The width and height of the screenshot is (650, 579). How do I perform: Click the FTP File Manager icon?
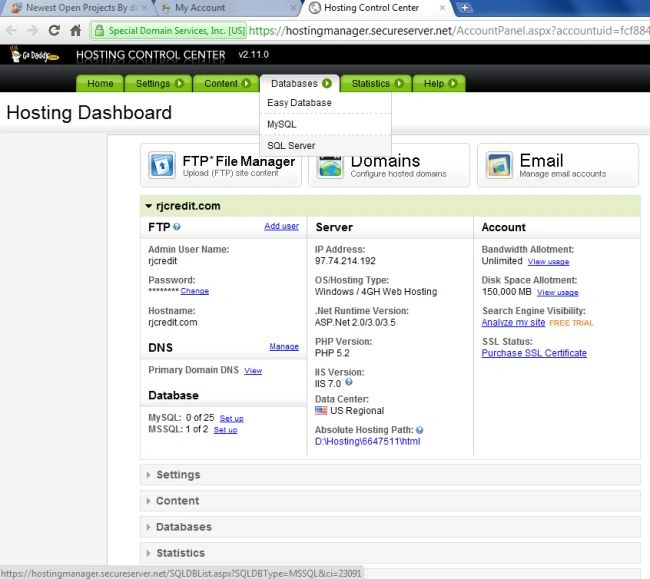pos(162,165)
